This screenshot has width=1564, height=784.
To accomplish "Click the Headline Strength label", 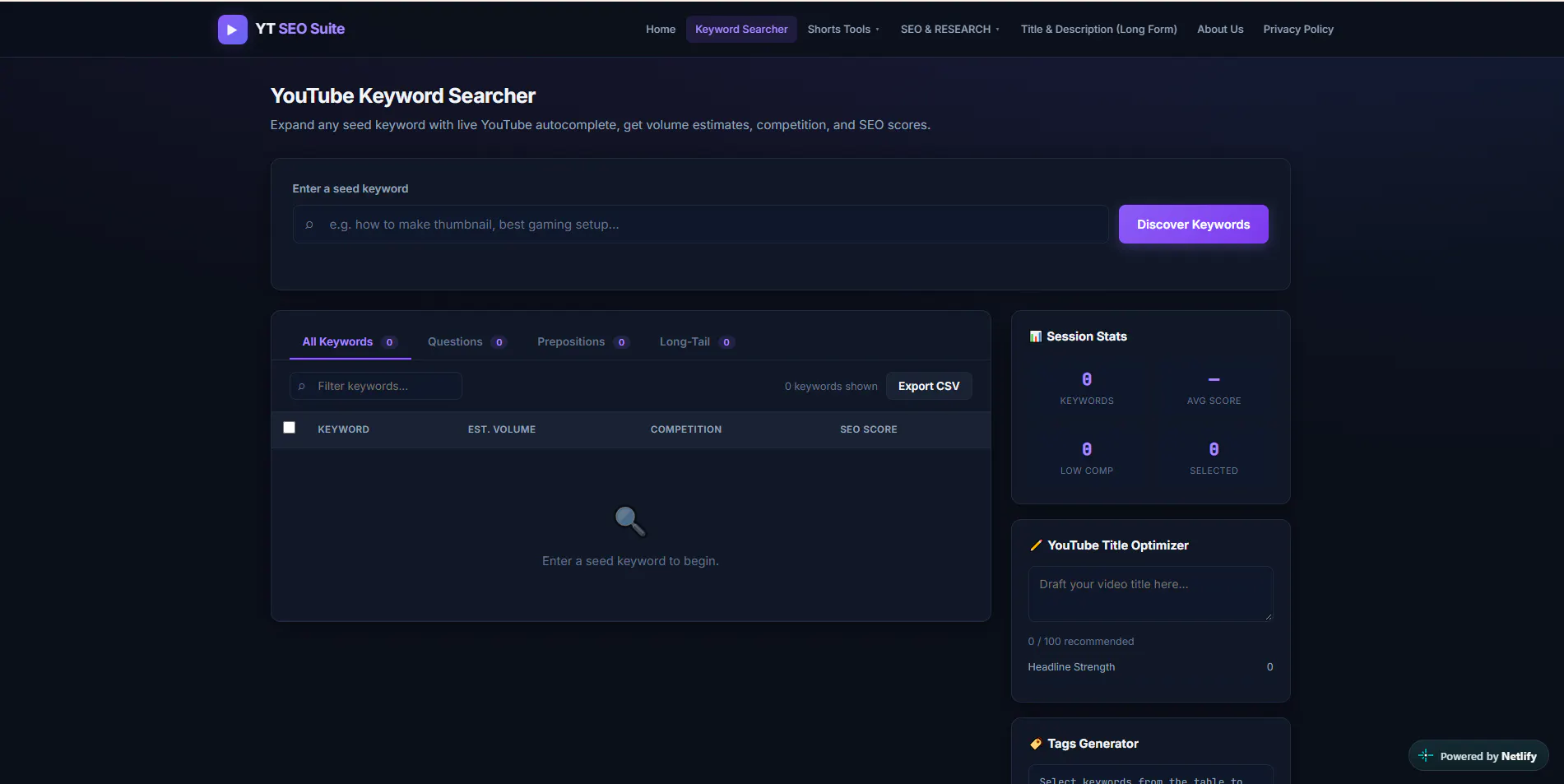I will coord(1071,667).
